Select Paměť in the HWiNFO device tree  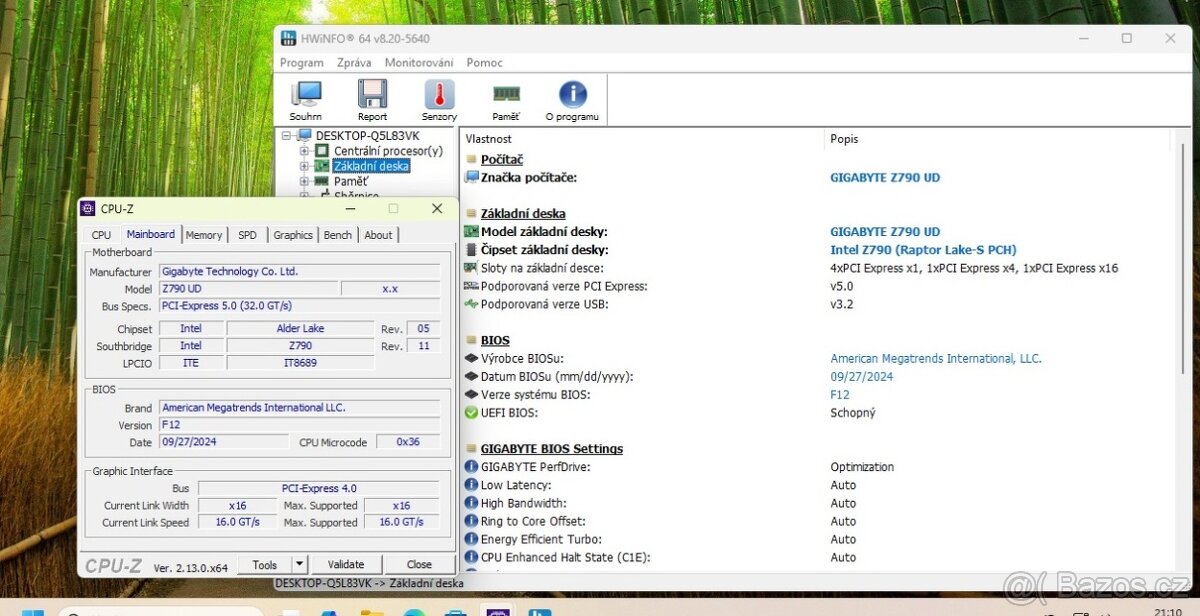349,180
